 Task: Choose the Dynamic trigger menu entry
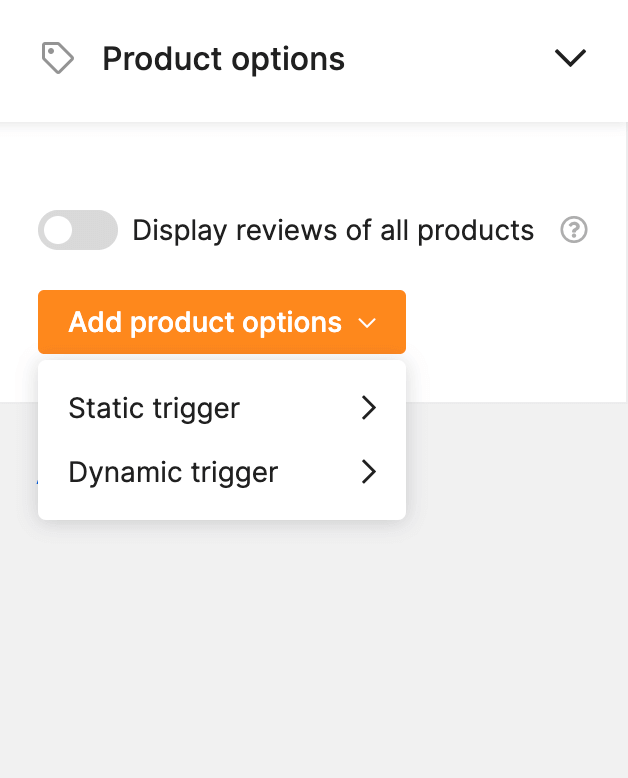tap(222, 472)
